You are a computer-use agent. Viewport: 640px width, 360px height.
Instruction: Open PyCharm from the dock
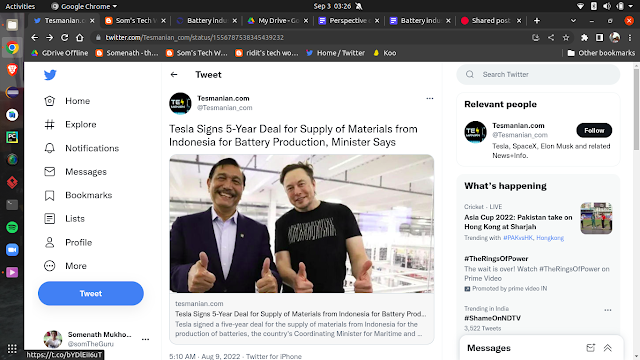(12, 137)
